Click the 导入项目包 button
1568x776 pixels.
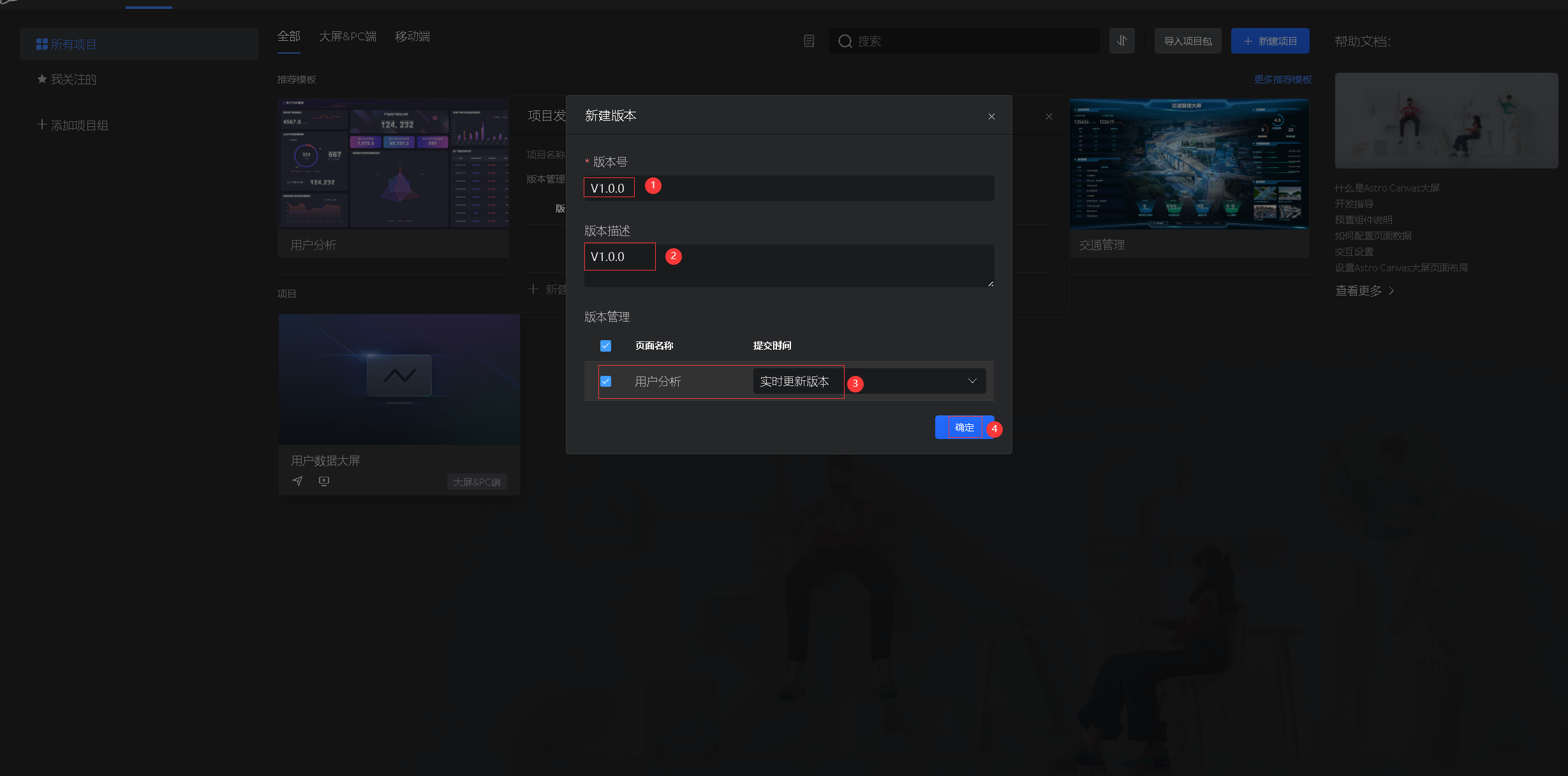pos(1187,41)
